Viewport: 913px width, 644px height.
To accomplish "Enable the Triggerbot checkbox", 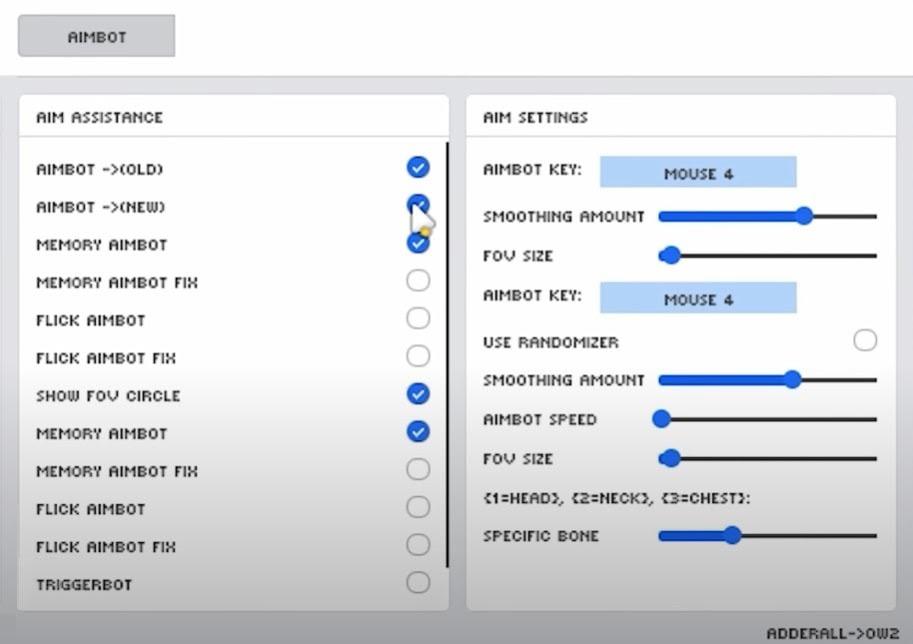I will pyautogui.click(x=418, y=583).
